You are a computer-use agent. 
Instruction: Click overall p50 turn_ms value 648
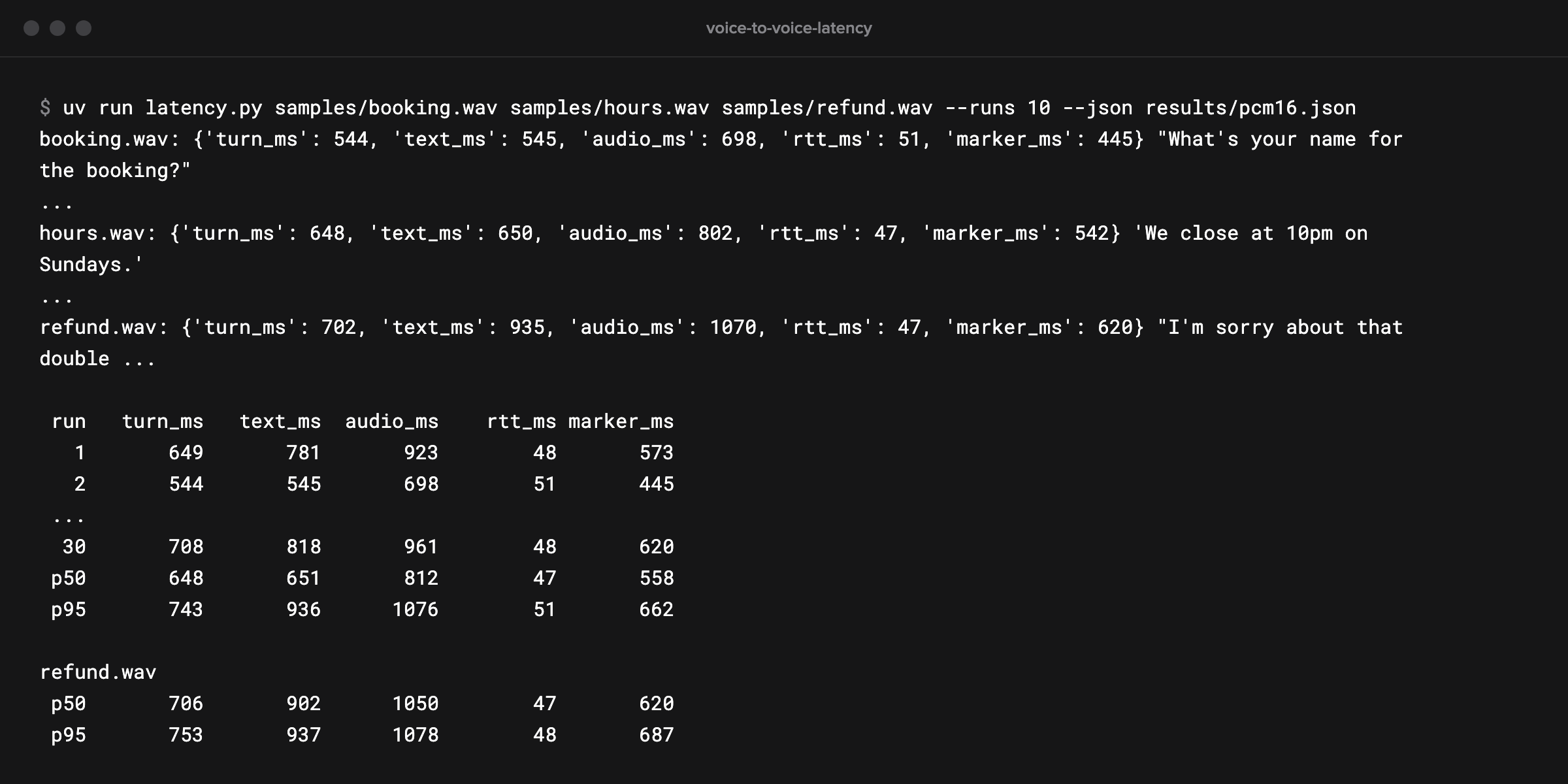[x=186, y=578]
